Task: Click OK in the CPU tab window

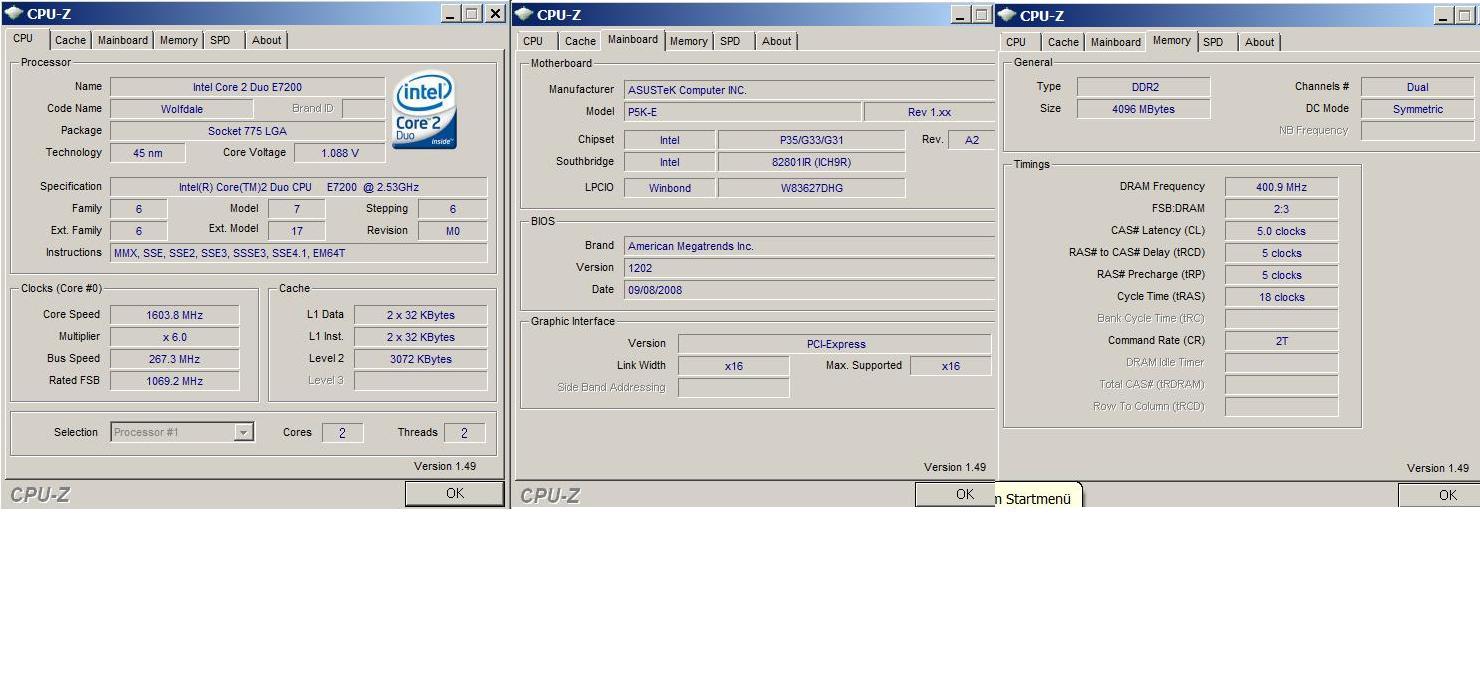Action: pyautogui.click(x=455, y=493)
